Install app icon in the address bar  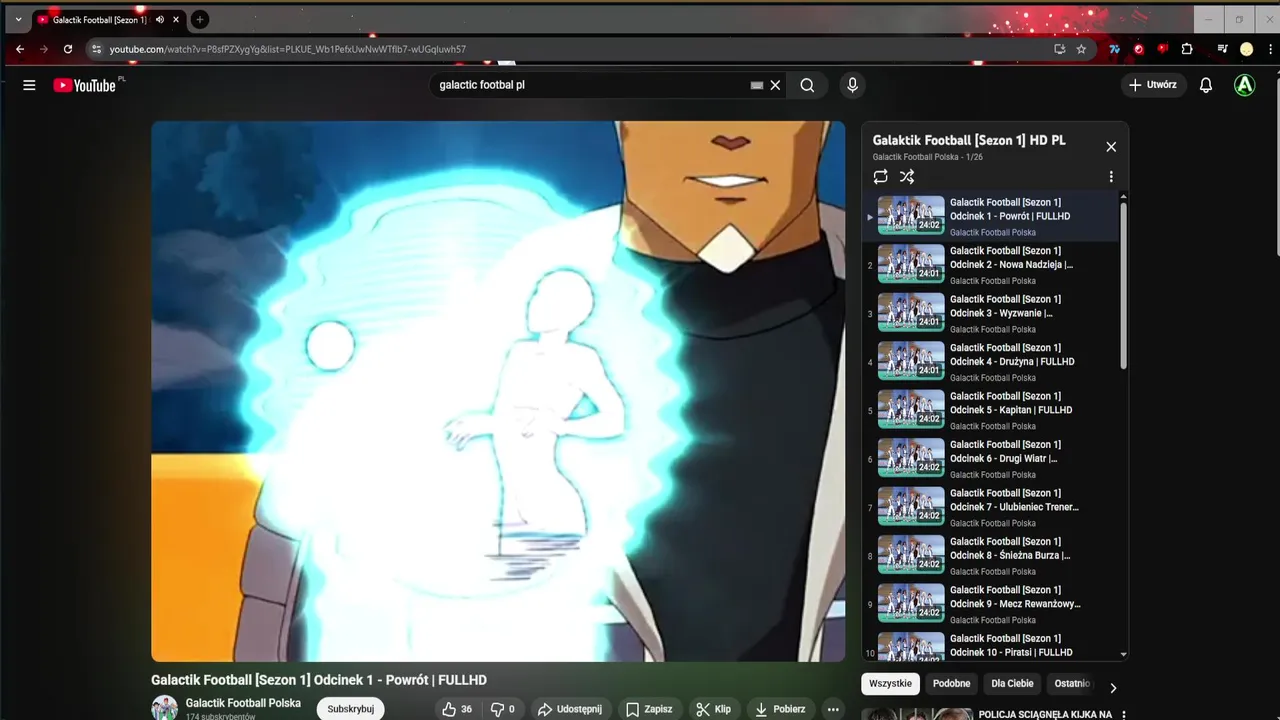tap(1060, 49)
